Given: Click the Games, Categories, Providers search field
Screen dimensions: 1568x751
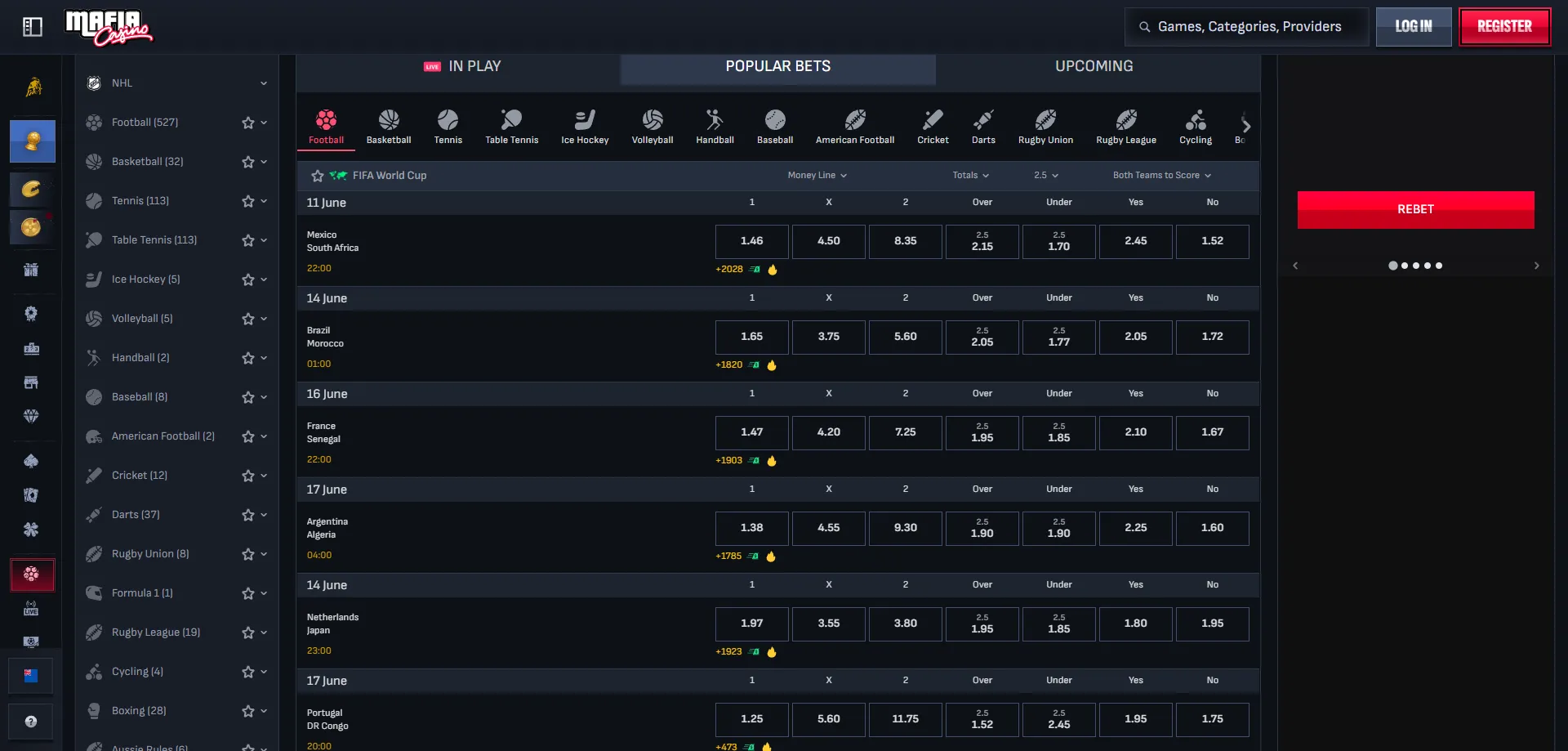Looking at the screenshot, I should click(1246, 27).
